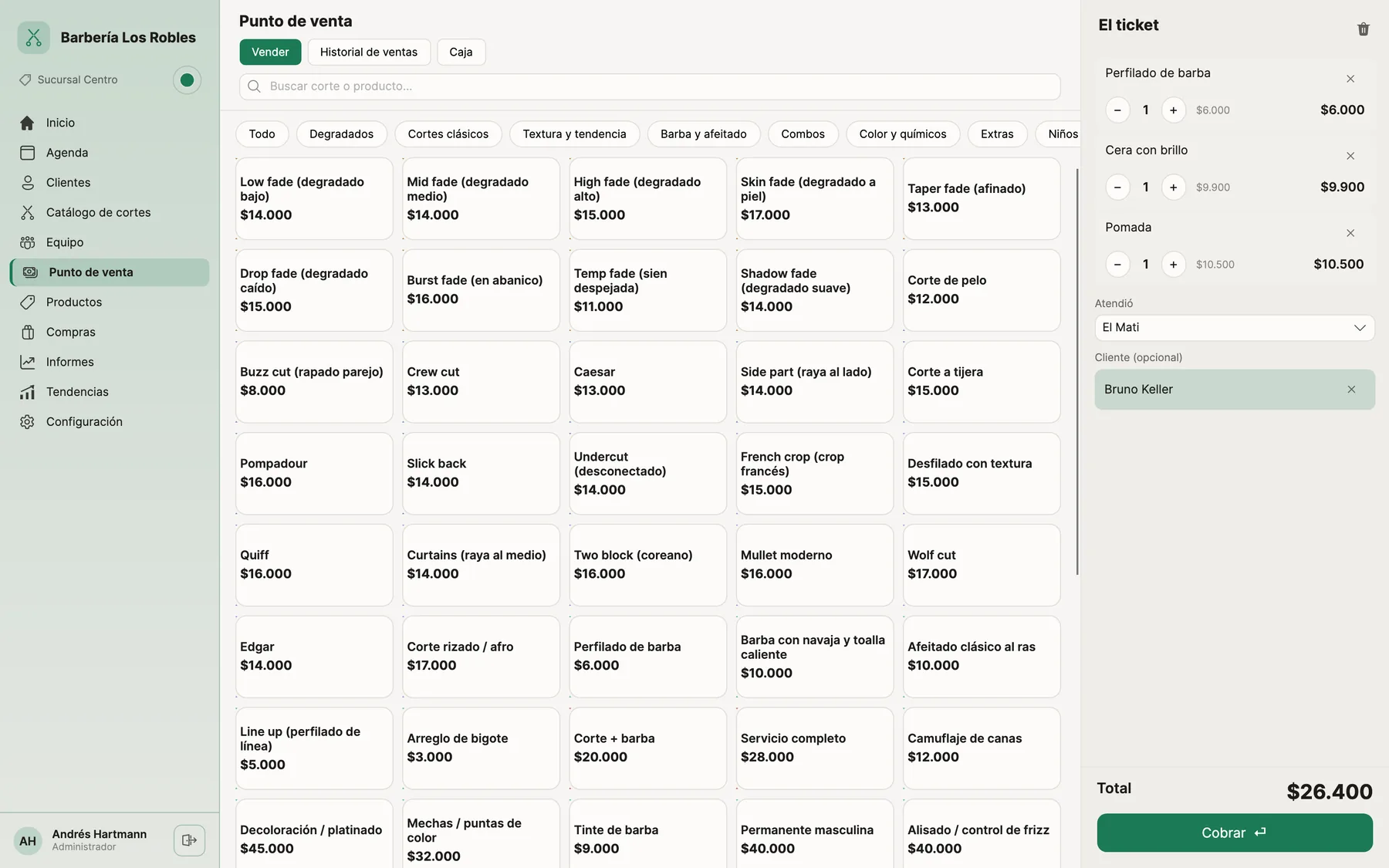1389x868 pixels.
Task: Toggle the Sucursal Centro status indicator
Action: tap(187, 80)
